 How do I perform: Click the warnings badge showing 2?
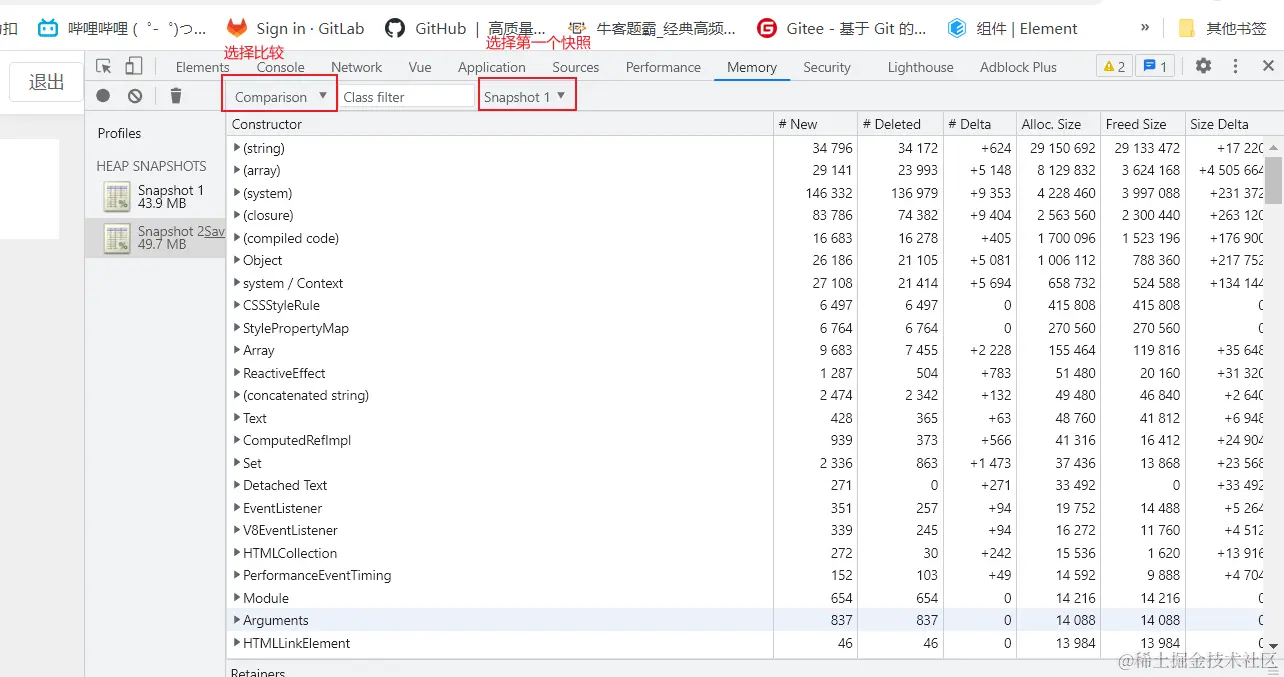1114,66
